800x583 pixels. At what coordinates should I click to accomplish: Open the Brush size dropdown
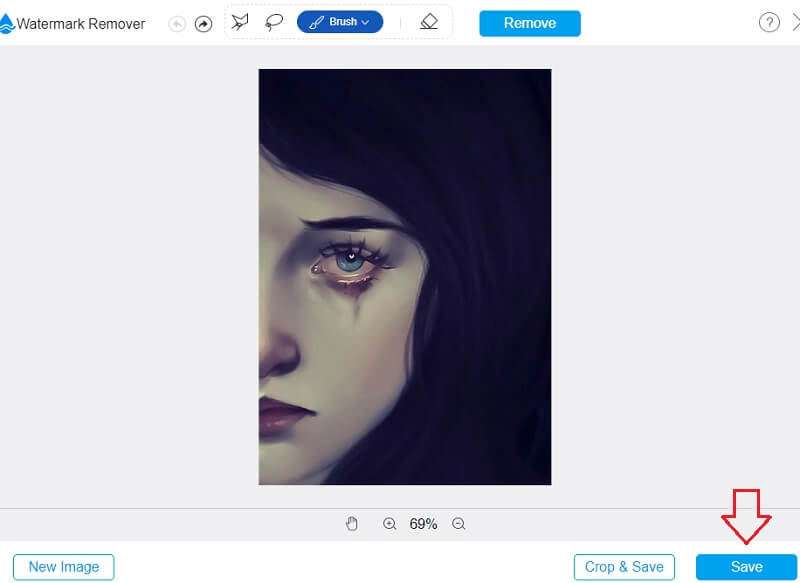pyautogui.click(x=364, y=22)
